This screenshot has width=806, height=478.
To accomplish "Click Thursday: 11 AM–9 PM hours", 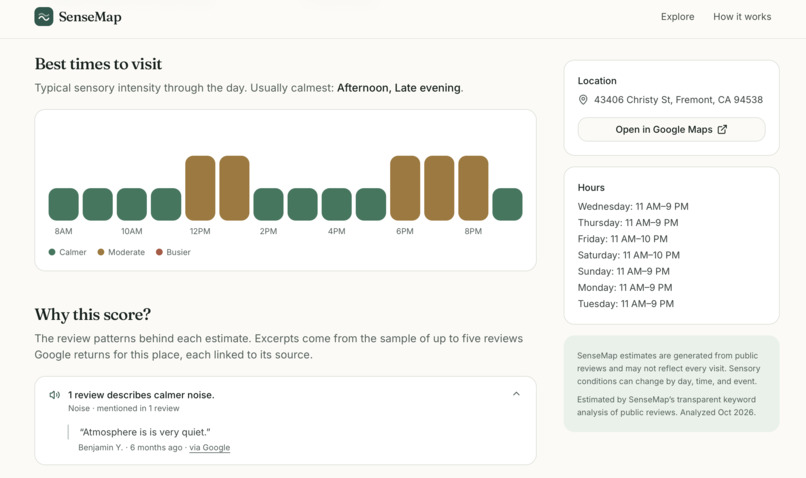I will [x=628, y=223].
